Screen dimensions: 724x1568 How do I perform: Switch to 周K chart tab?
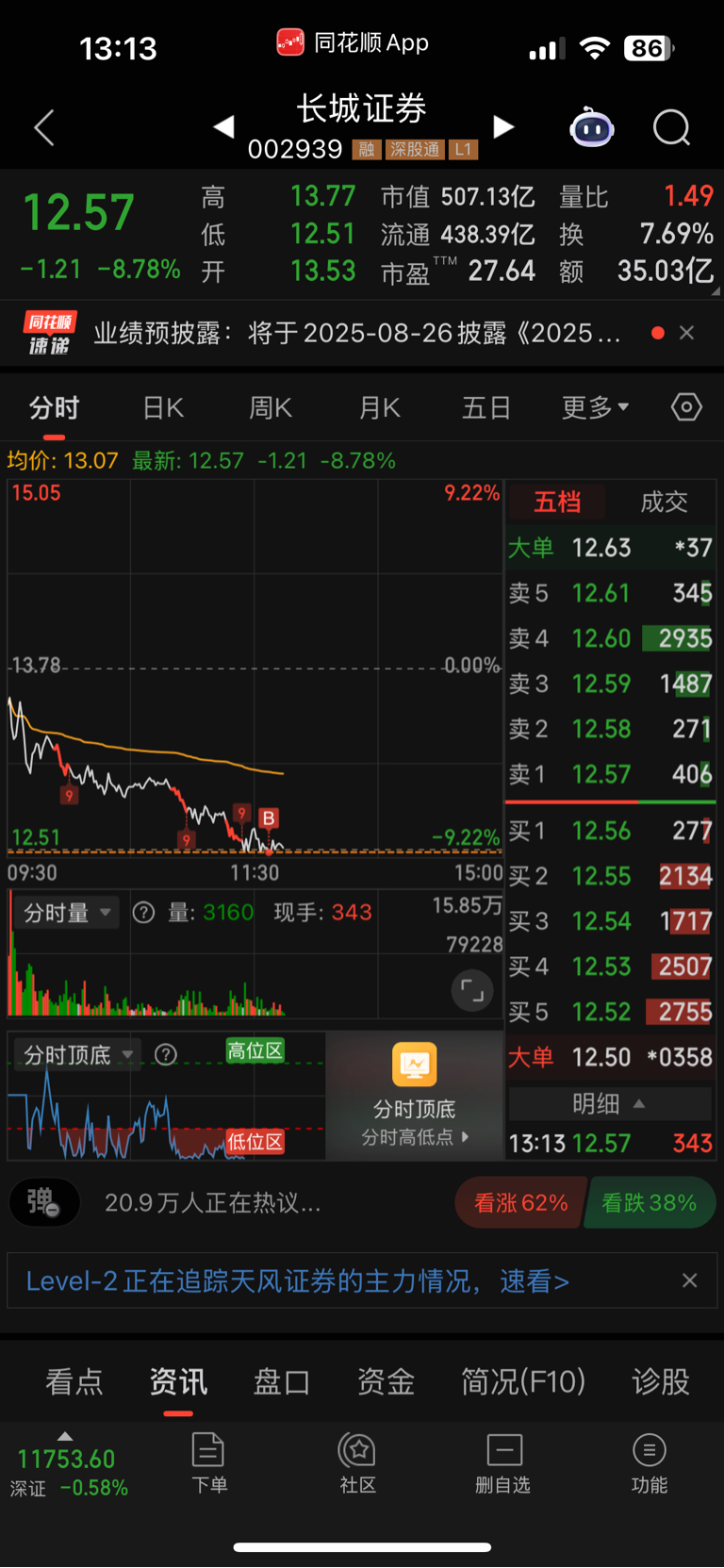pyautogui.click(x=271, y=408)
